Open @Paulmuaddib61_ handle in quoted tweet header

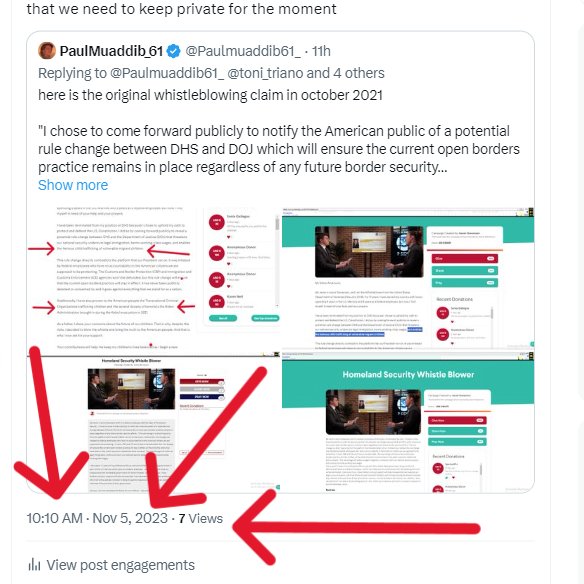tap(243, 51)
